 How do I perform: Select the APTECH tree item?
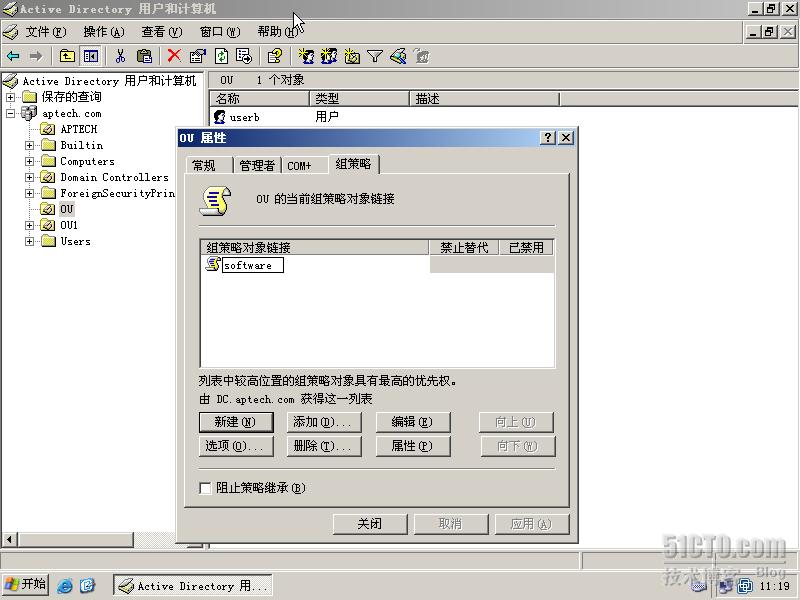pos(79,129)
